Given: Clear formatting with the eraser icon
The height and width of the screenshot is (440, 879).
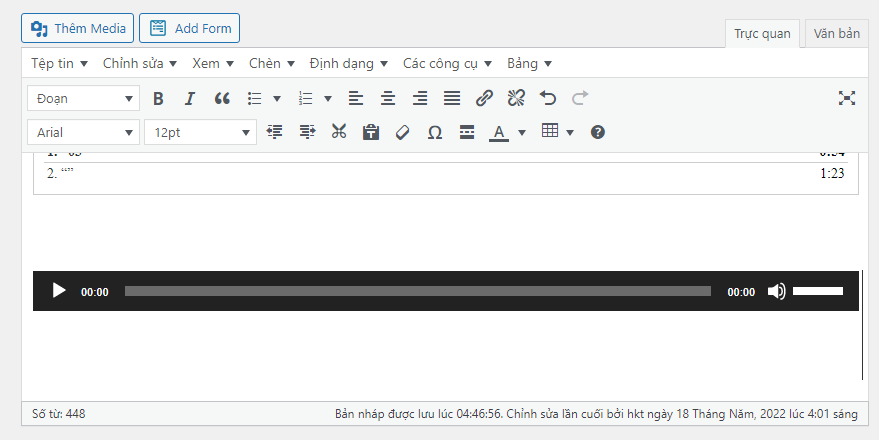Looking at the screenshot, I should pos(403,132).
